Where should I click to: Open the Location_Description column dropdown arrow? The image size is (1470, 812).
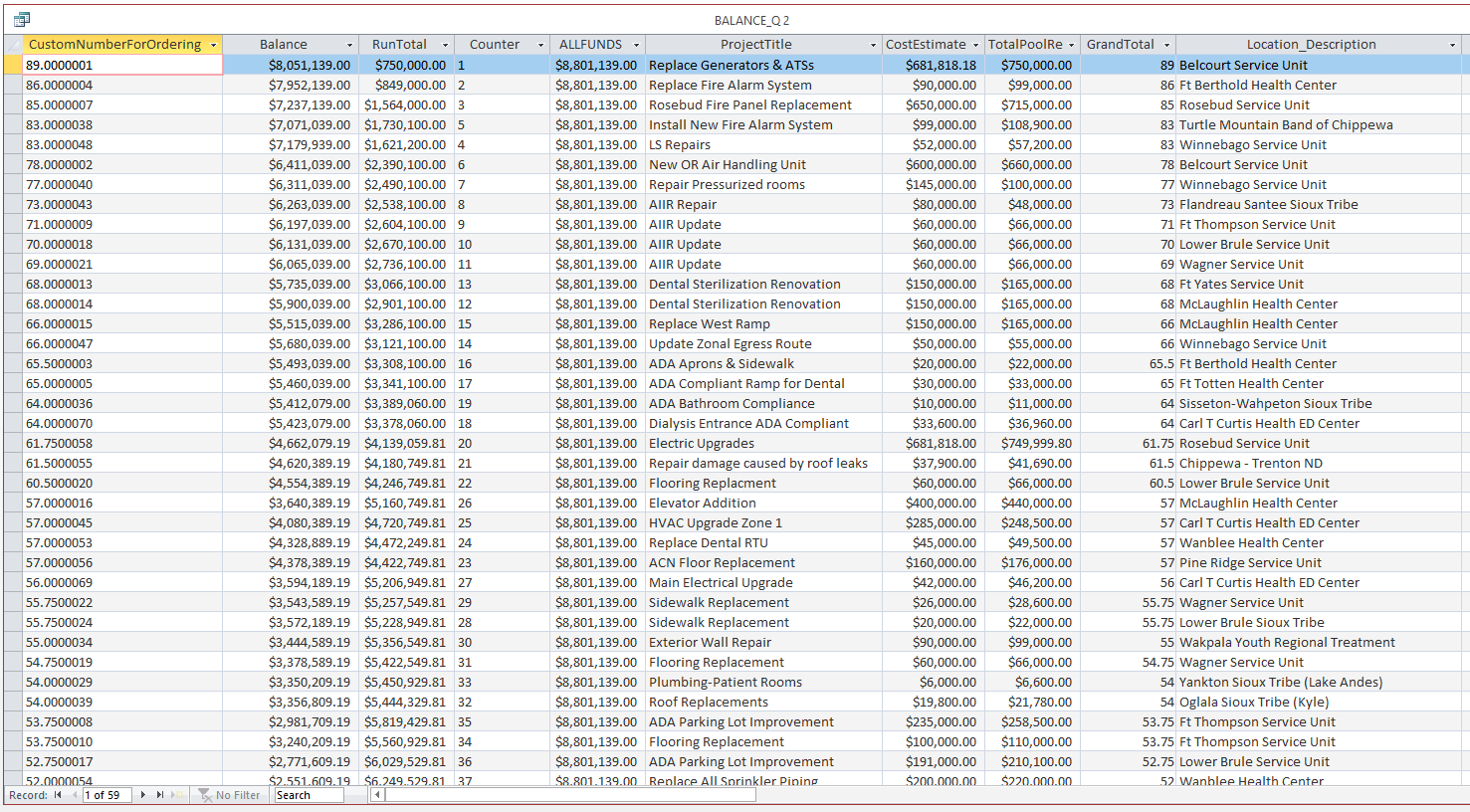[1452, 45]
